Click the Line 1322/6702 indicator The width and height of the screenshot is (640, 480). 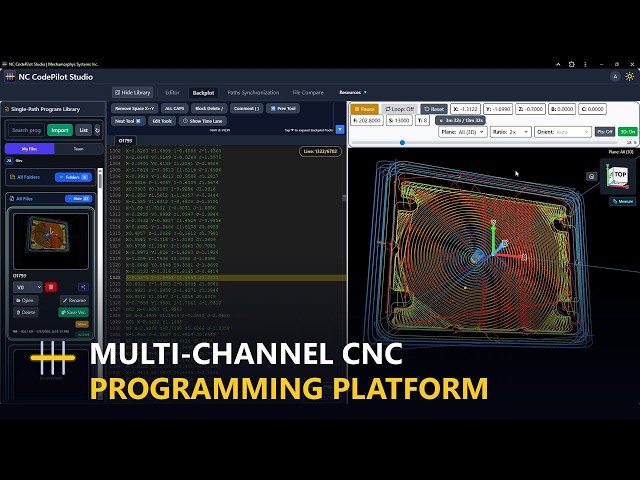[x=320, y=151]
